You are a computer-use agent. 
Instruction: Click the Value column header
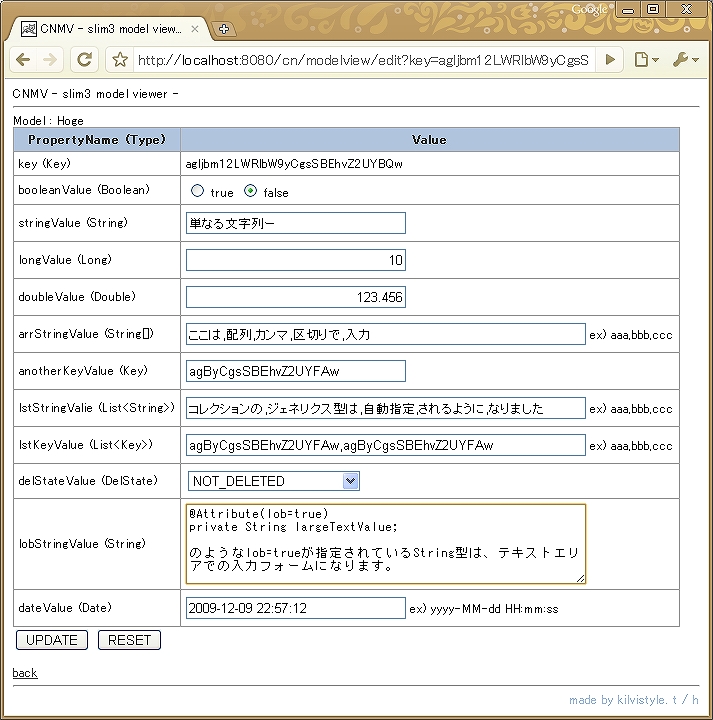(430, 140)
